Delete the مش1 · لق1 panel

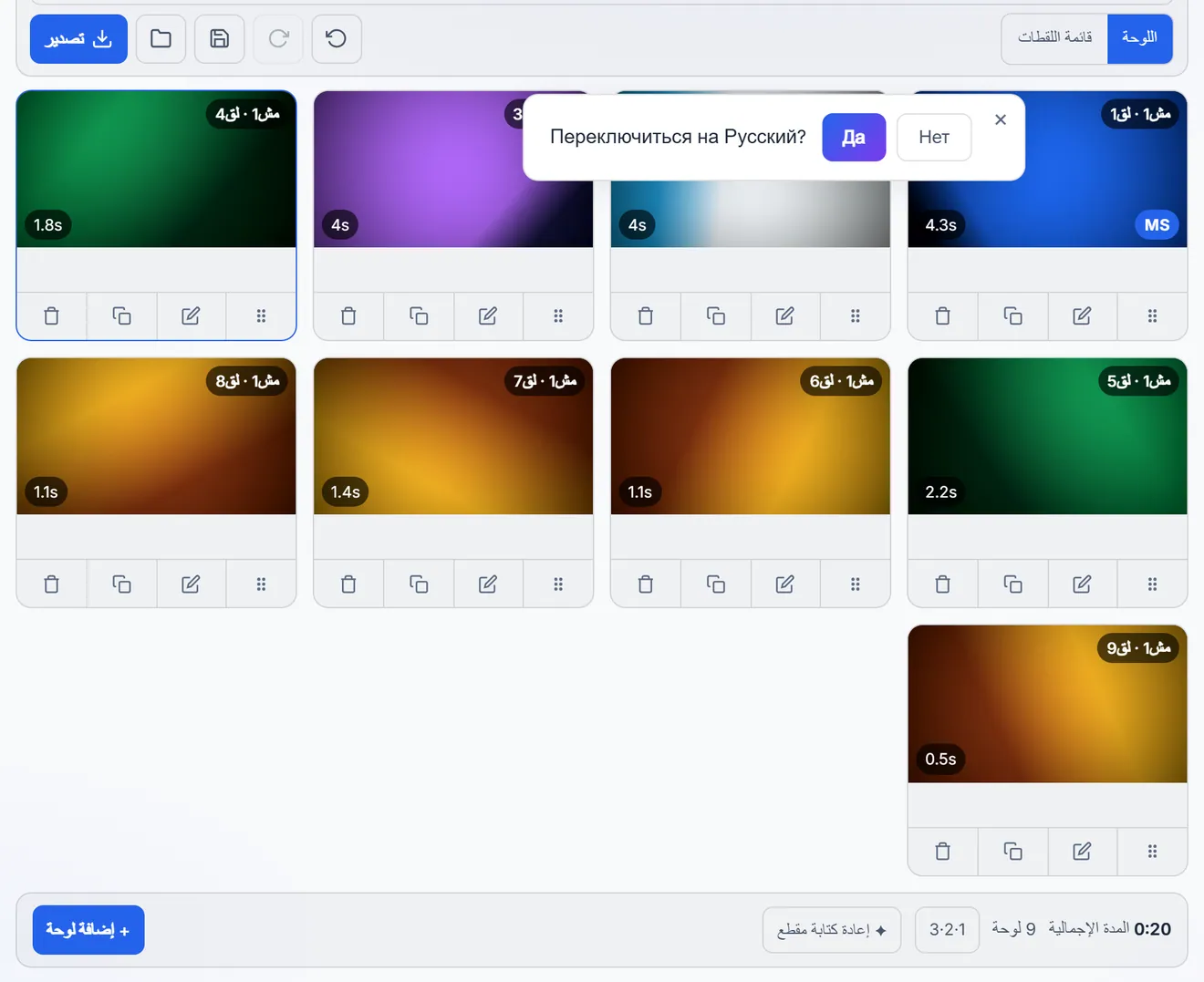(943, 316)
